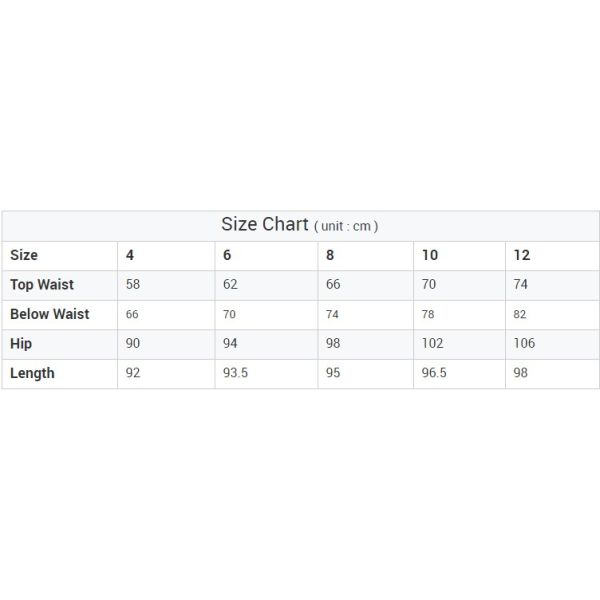Select the Length row label
The image size is (600, 600).
[32, 373]
